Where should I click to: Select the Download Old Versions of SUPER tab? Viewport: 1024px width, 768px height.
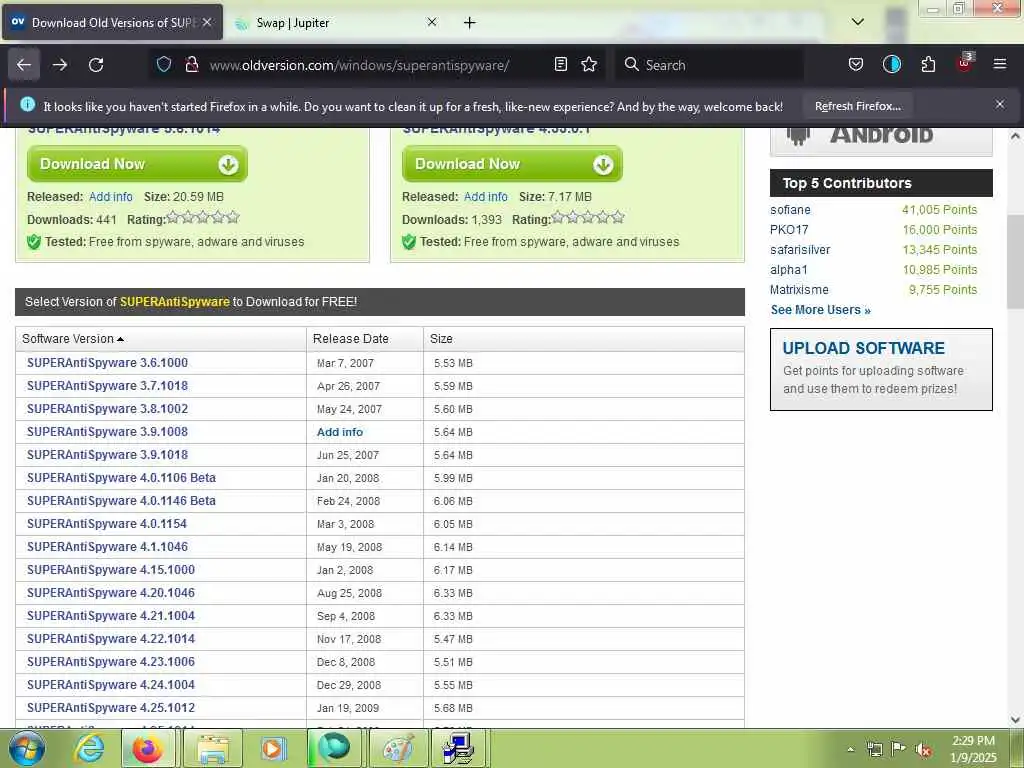pos(112,23)
